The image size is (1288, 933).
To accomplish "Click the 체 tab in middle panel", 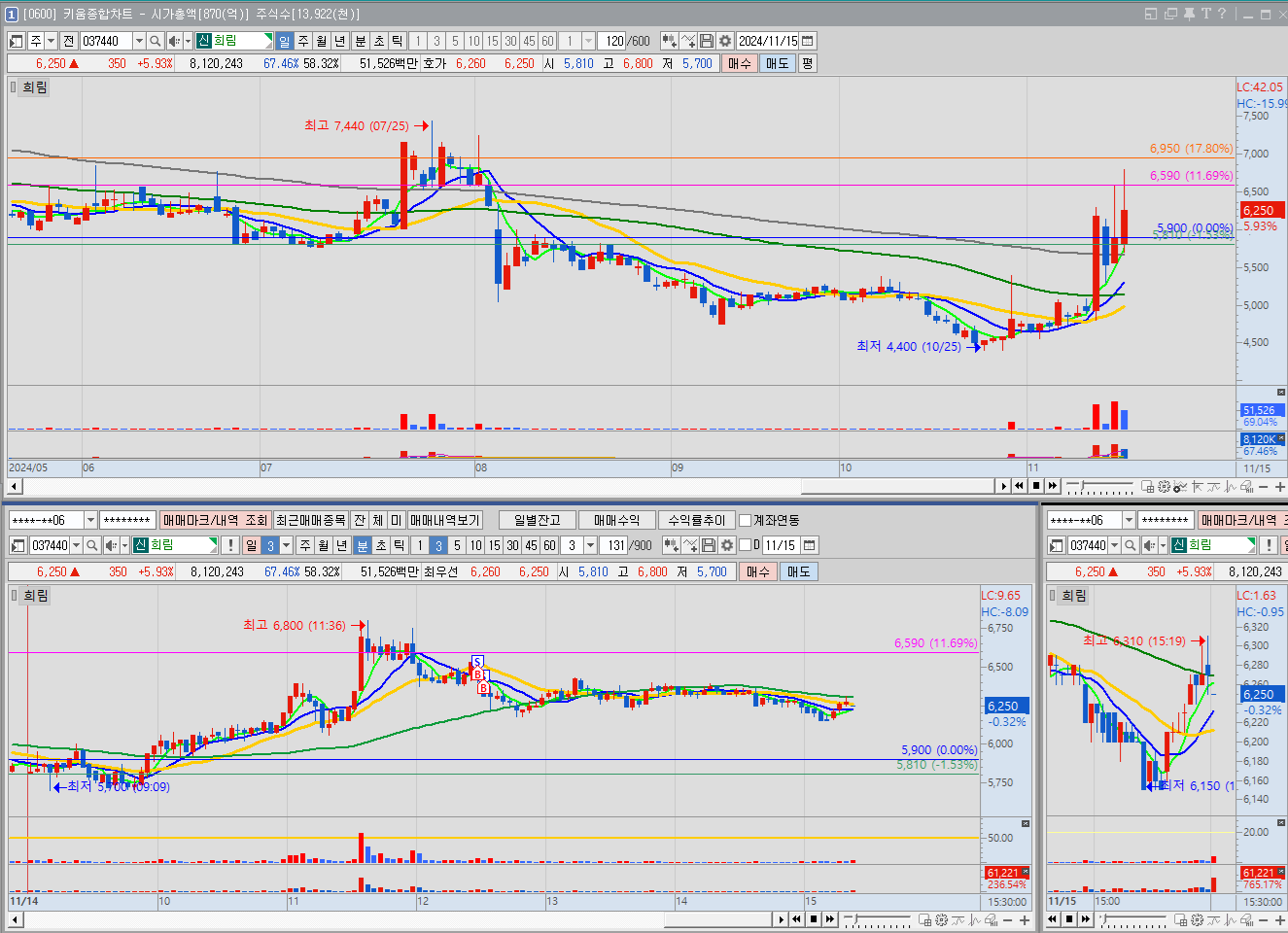I will pos(378,520).
